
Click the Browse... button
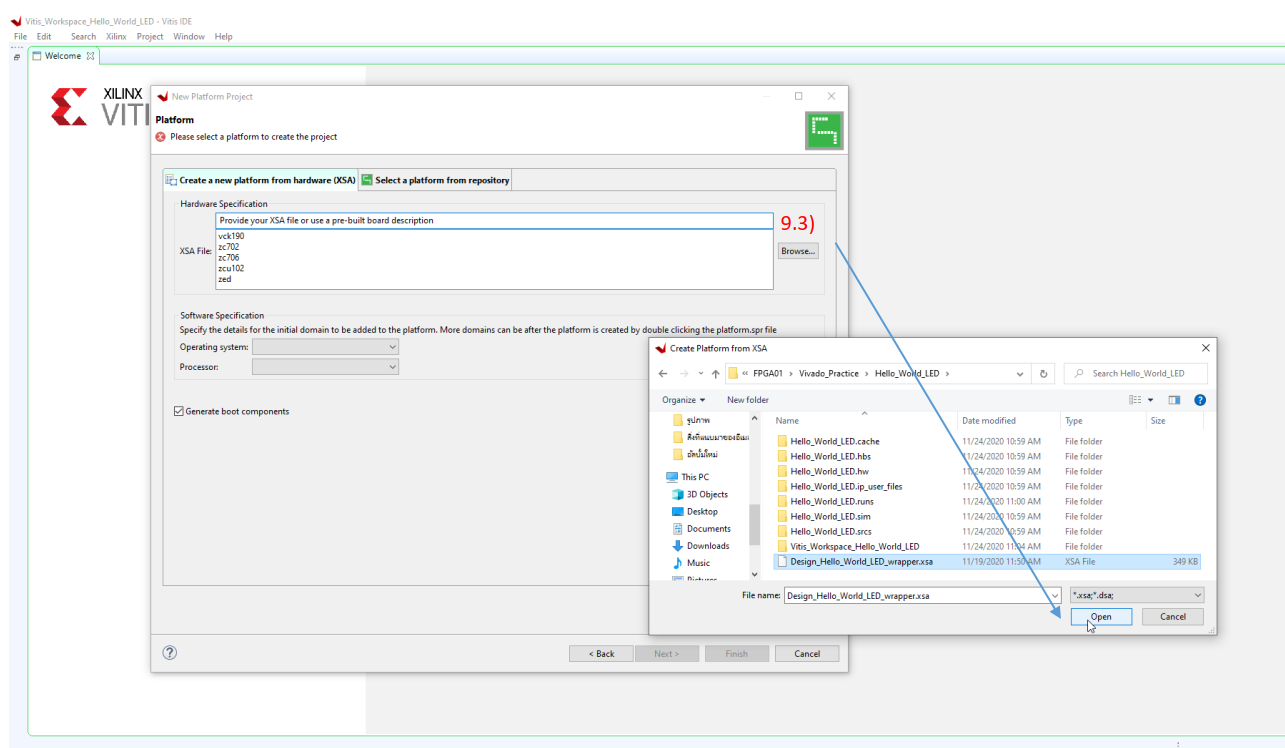(798, 251)
